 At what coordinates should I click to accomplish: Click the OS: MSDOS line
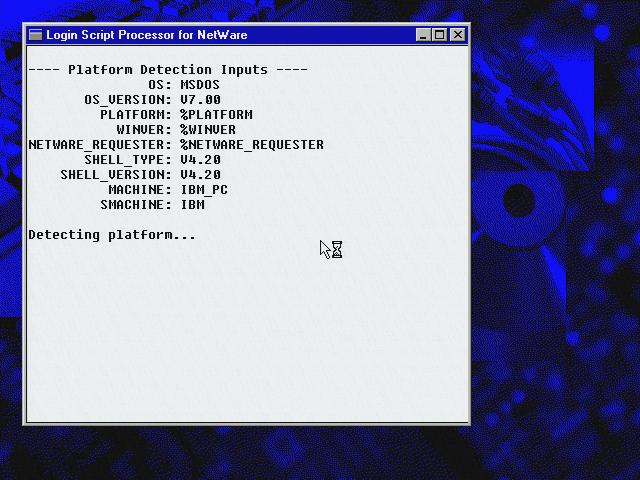(x=184, y=85)
